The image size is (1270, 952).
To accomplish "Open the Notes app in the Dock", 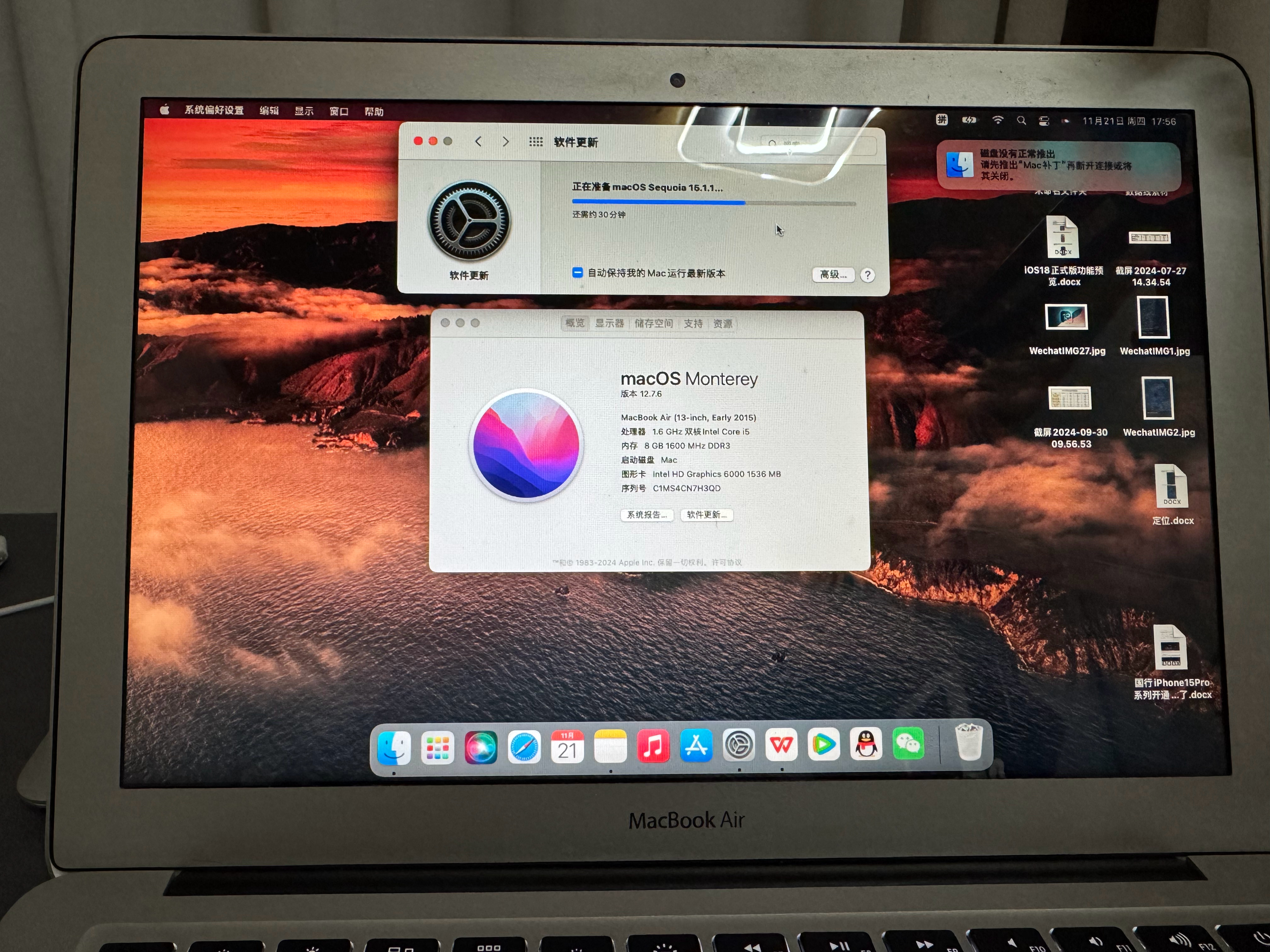I will [610, 746].
